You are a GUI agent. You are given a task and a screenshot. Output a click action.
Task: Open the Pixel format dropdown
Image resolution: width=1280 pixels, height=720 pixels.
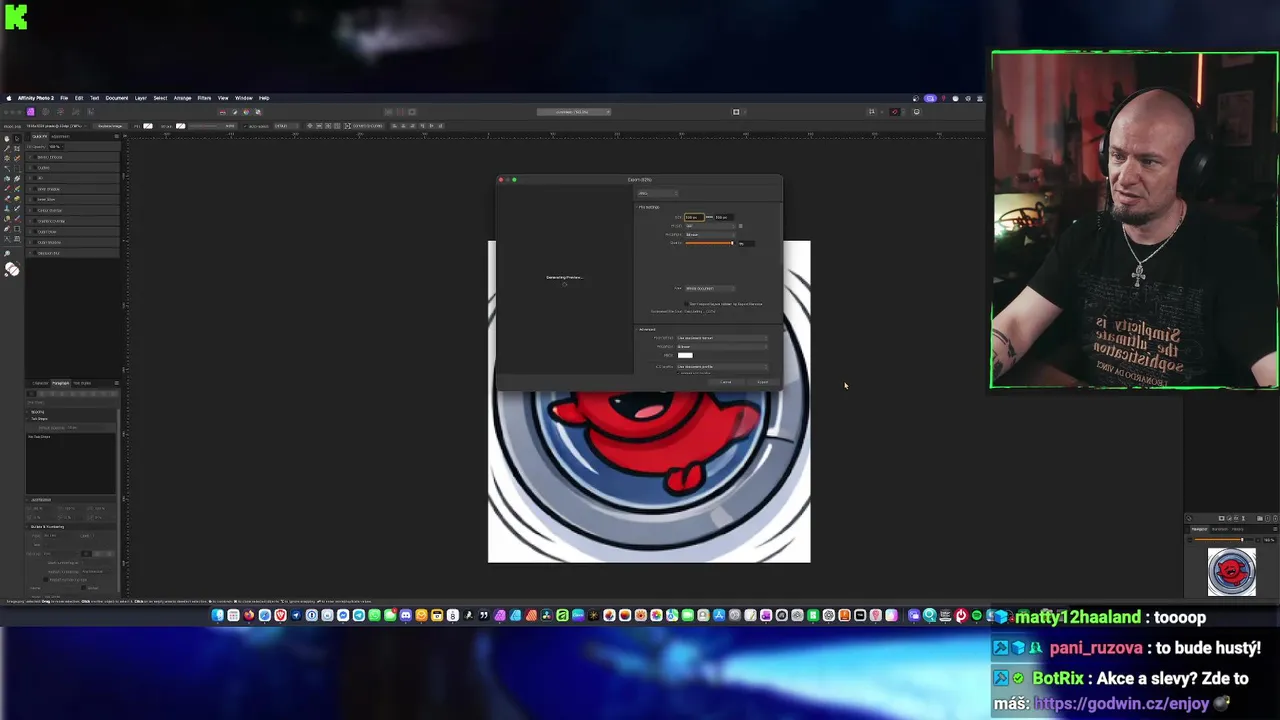tap(722, 338)
